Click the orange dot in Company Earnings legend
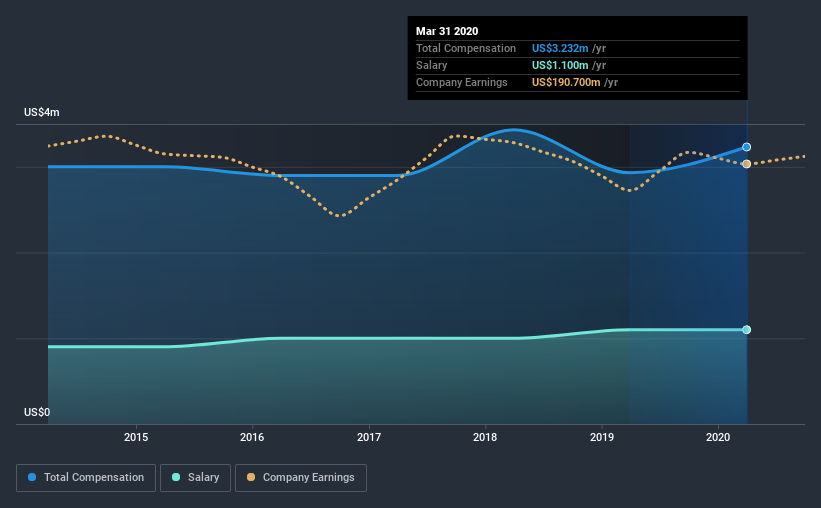The image size is (821, 508). coord(251,477)
